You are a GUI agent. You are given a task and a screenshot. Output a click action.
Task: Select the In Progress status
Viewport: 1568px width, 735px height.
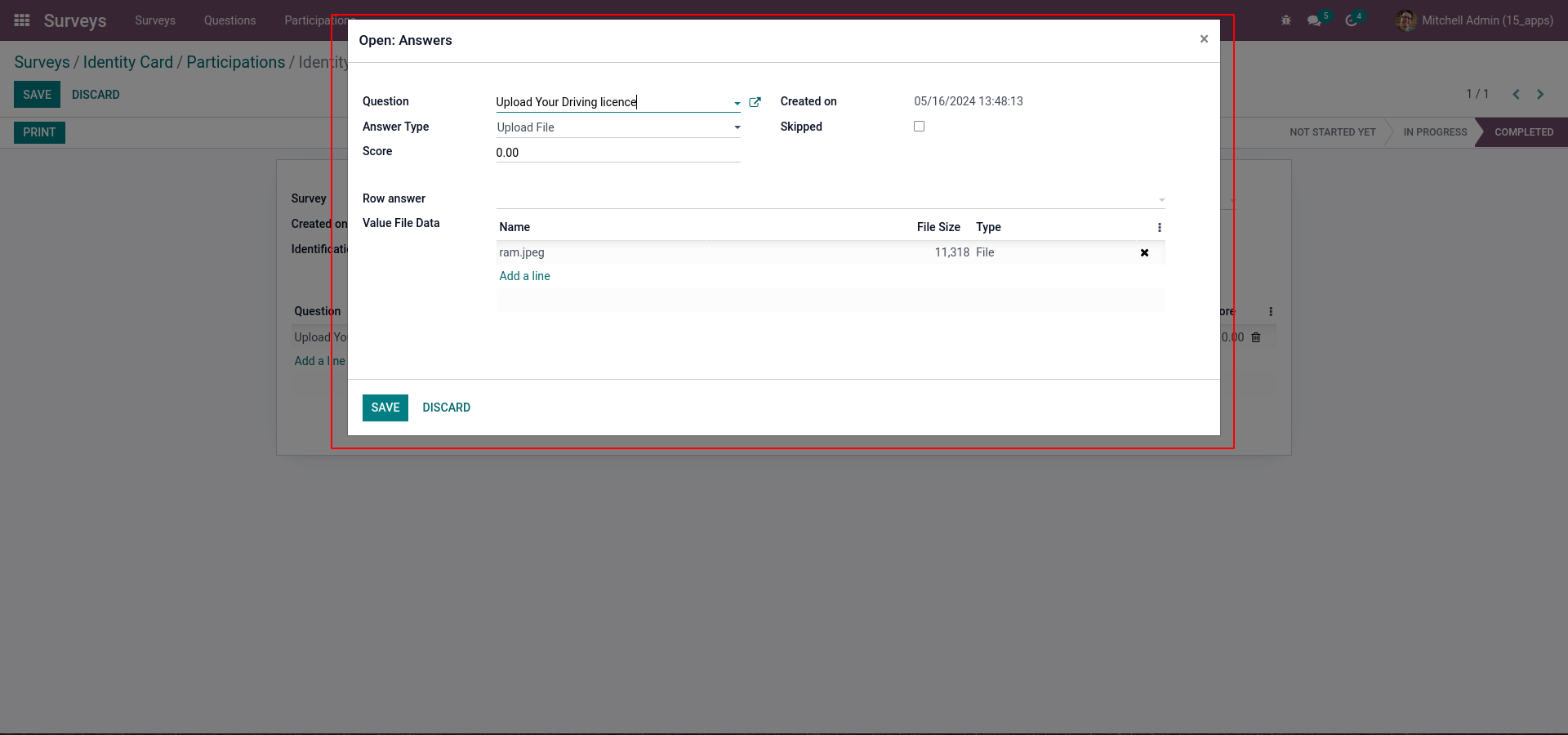pos(1435,132)
